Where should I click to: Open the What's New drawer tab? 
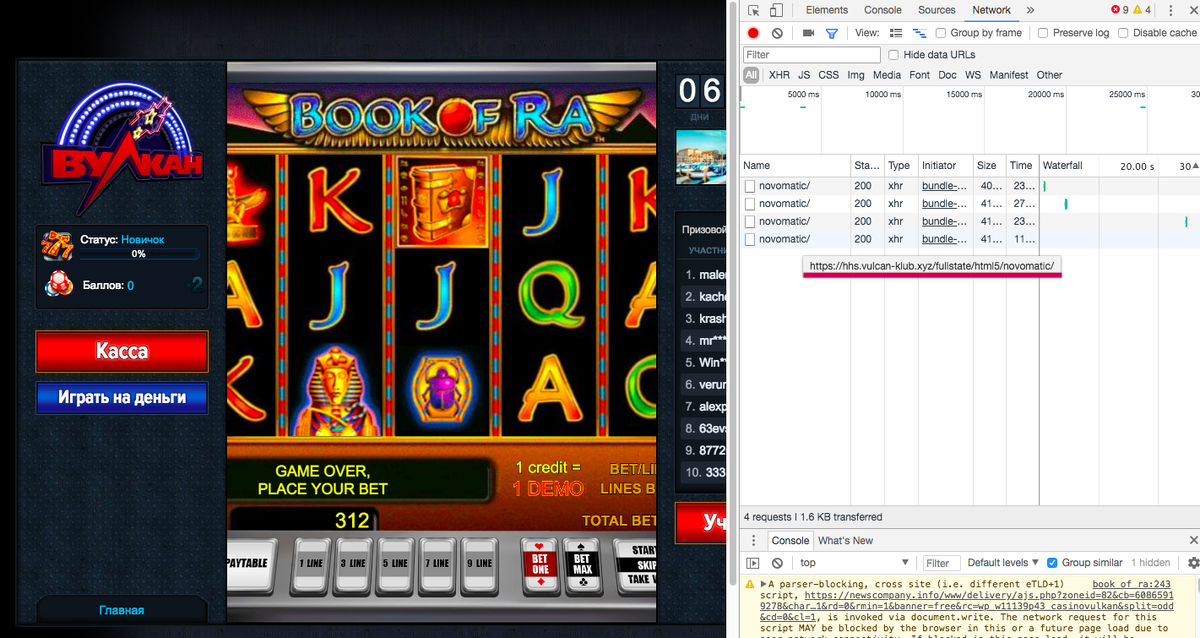coord(845,540)
